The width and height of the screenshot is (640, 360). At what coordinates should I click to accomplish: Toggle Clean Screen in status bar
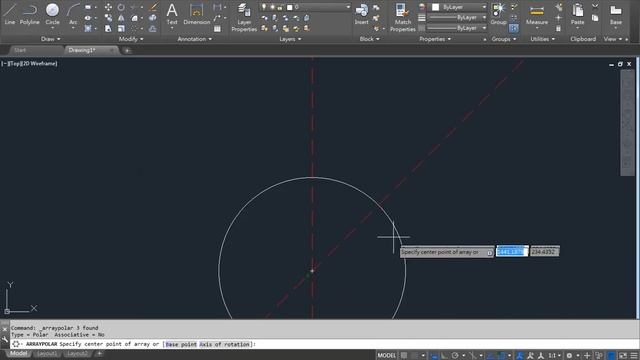(623, 356)
